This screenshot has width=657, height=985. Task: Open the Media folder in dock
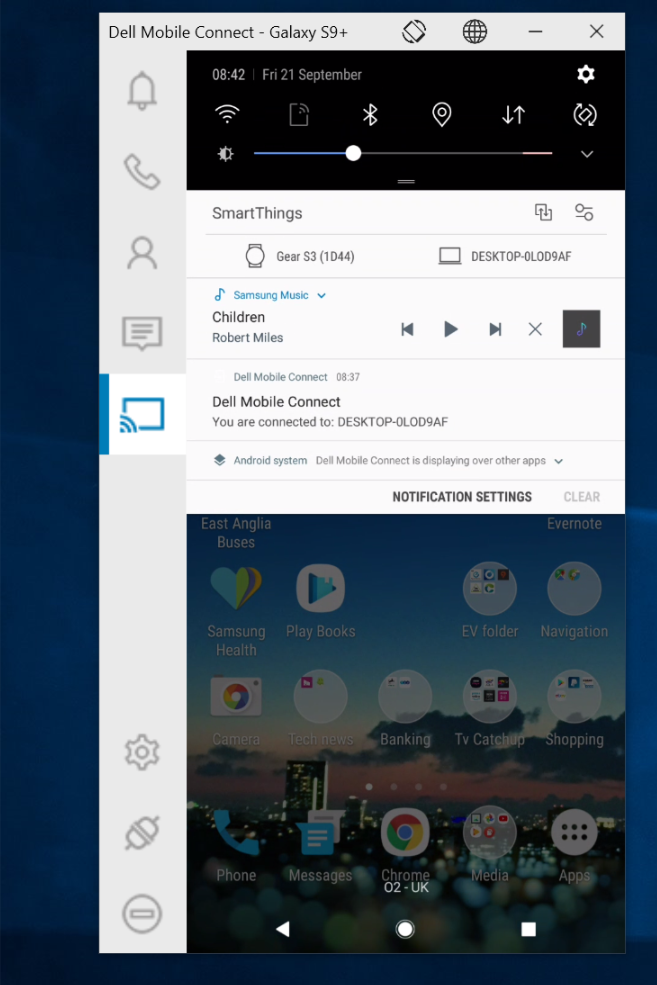(x=490, y=832)
